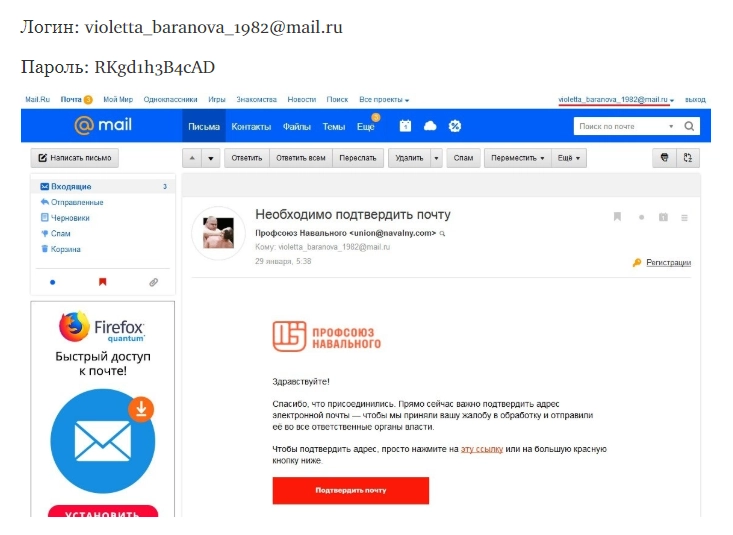
Task: Click the refresh mail icon in toolbar
Action: click(x=688, y=158)
